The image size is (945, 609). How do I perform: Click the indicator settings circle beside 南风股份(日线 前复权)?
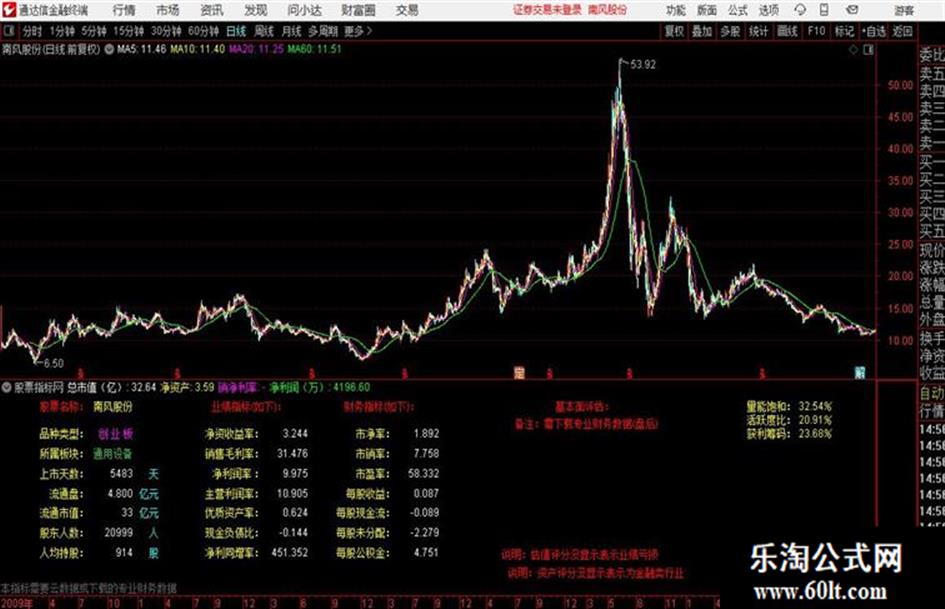[109, 49]
